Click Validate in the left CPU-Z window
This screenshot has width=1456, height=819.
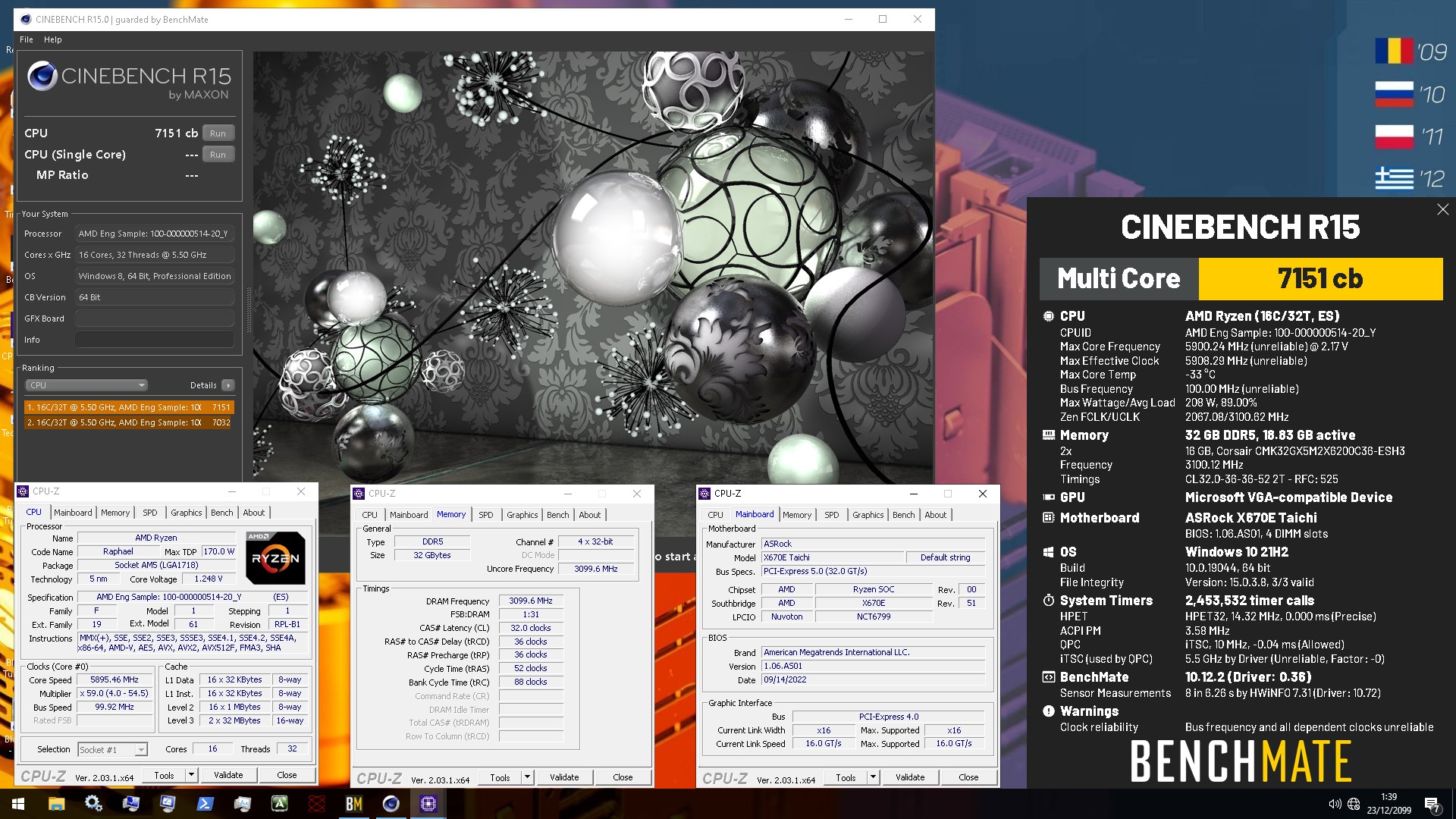point(228,775)
